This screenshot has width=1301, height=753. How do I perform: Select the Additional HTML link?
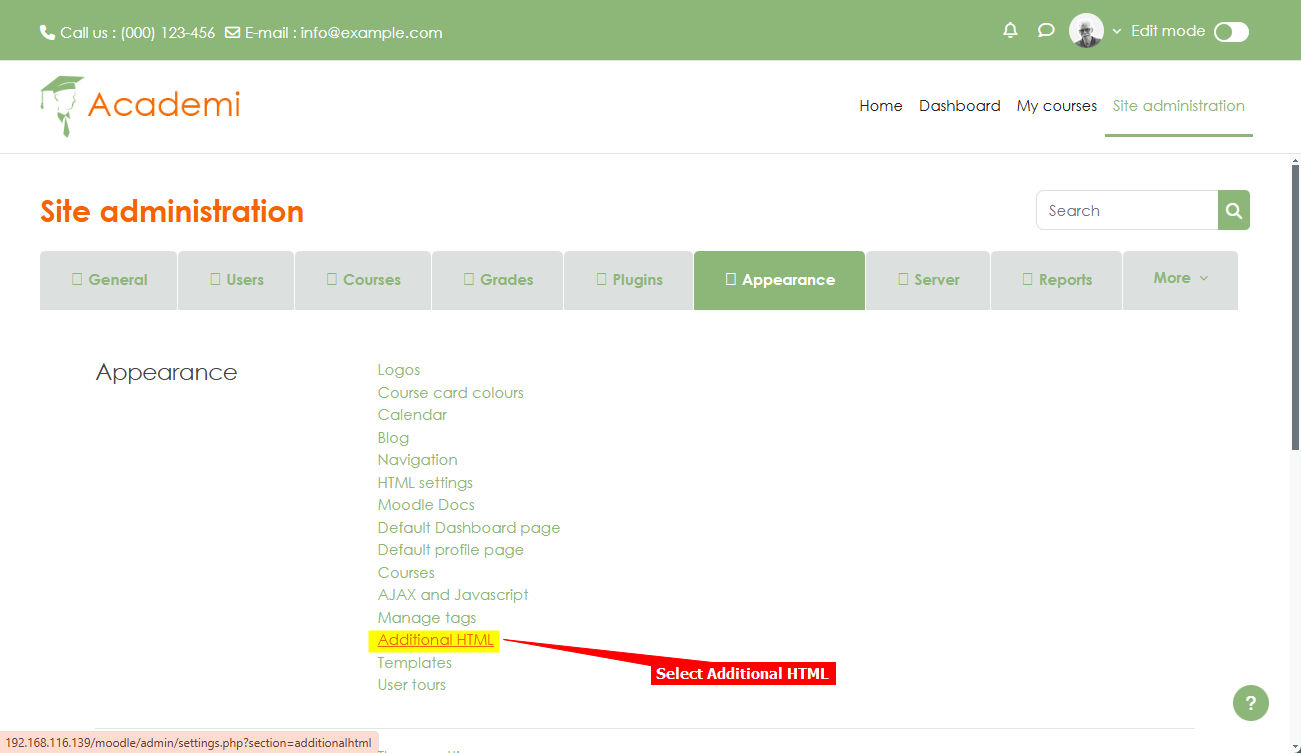click(436, 640)
